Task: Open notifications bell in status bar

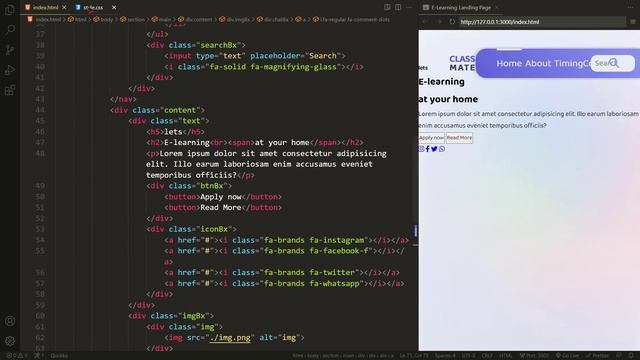Action: pyautogui.click(x=631, y=356)
